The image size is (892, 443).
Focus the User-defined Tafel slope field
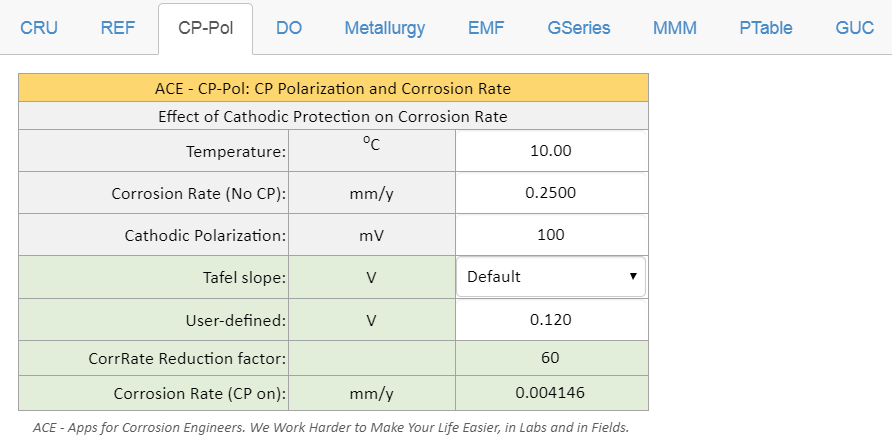[x=551, y=320]
